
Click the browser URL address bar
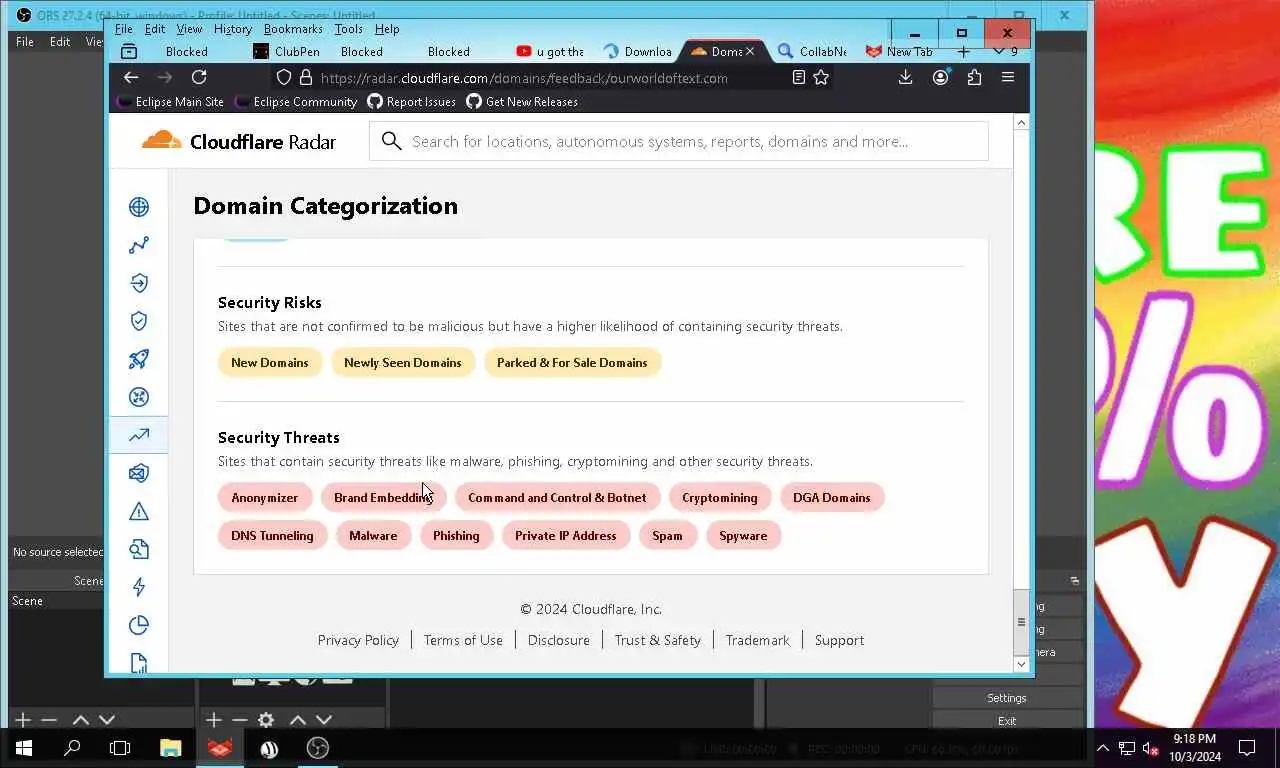coord(524,77)
